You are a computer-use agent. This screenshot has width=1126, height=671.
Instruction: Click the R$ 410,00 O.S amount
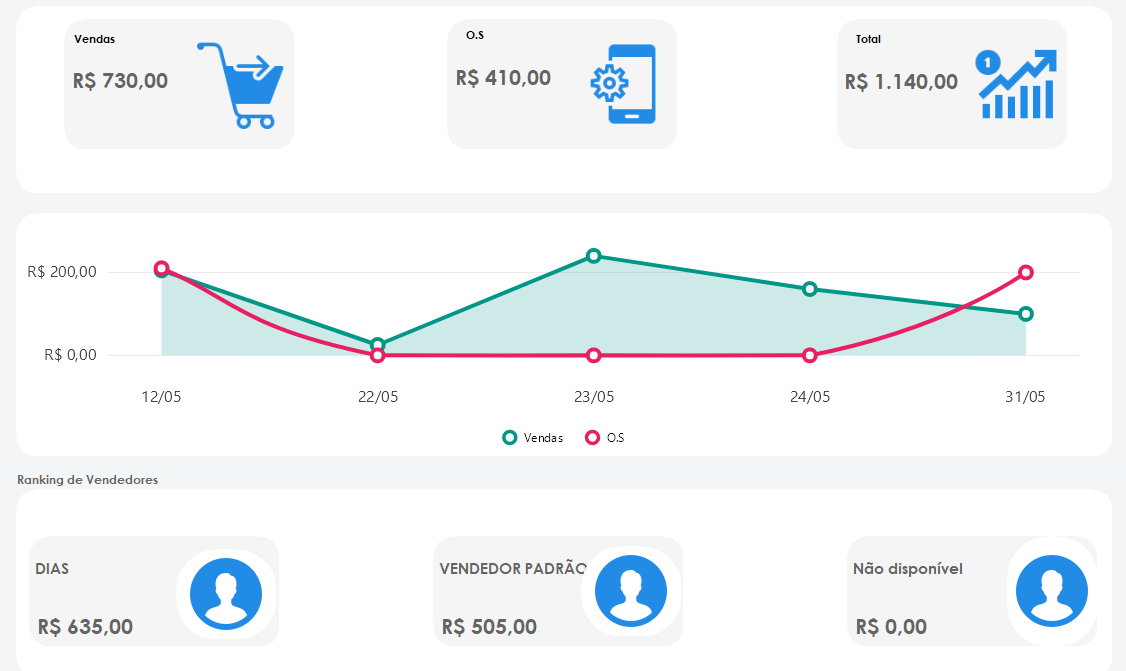503,78
